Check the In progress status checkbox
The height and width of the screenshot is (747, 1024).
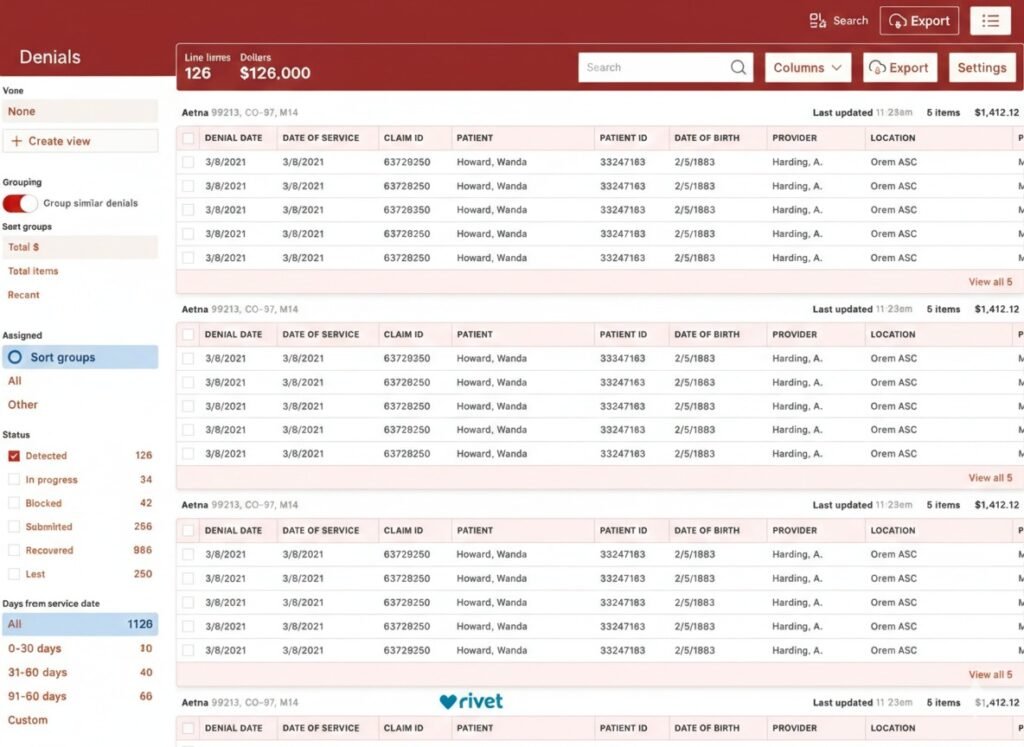coord(14,480)
